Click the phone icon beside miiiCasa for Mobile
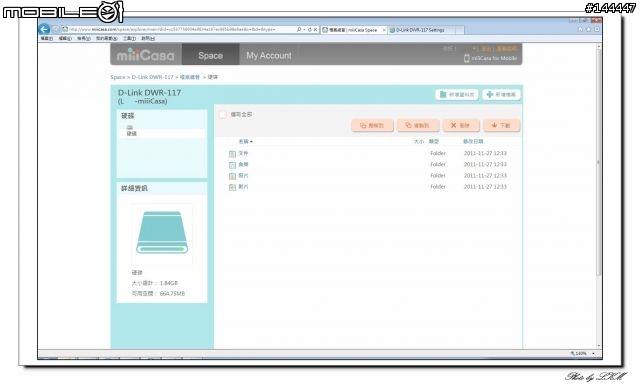The image size is (640, 388). [467, 58]
